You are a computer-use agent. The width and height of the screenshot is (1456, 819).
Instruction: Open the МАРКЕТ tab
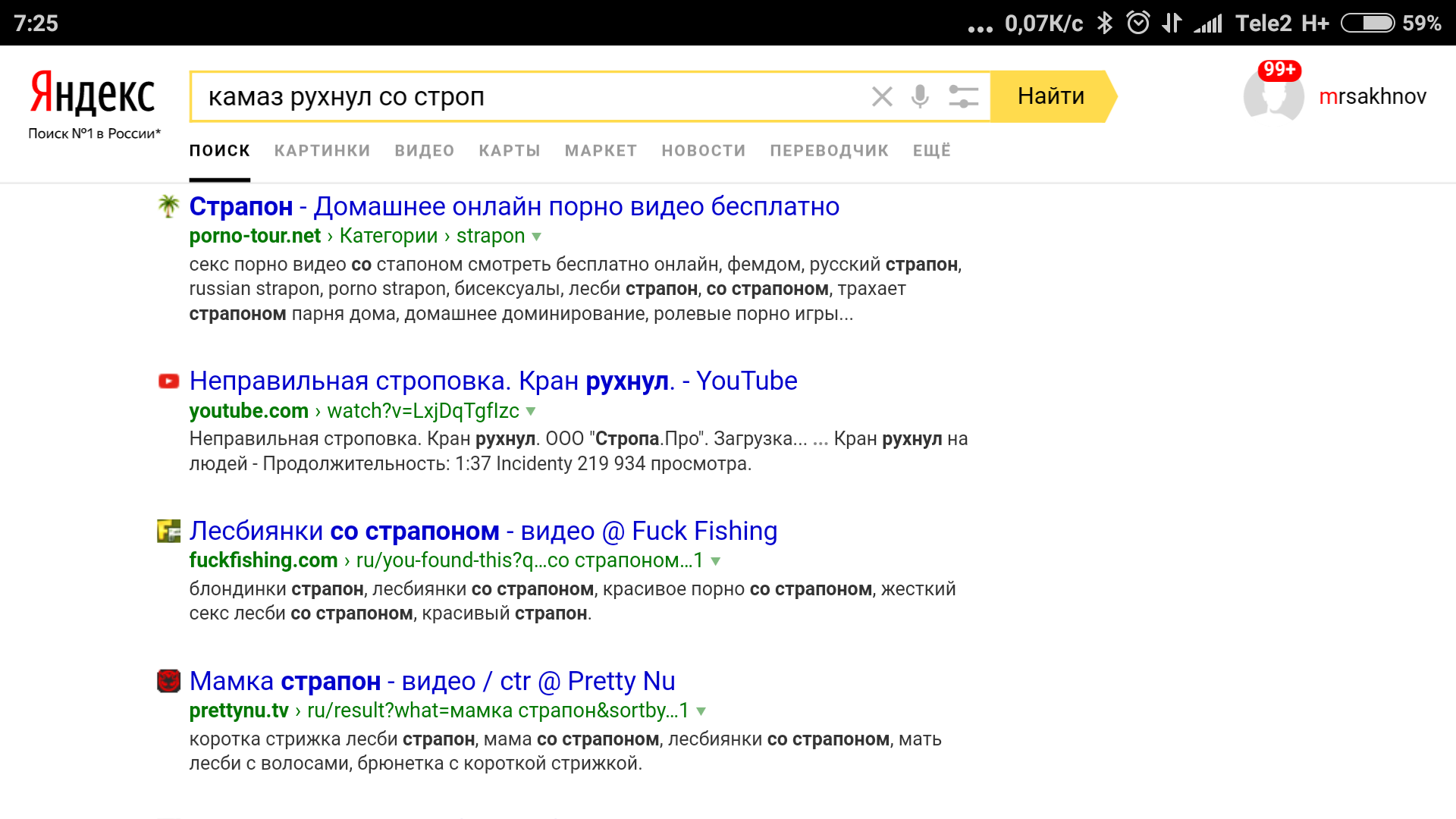click(601, 151)
